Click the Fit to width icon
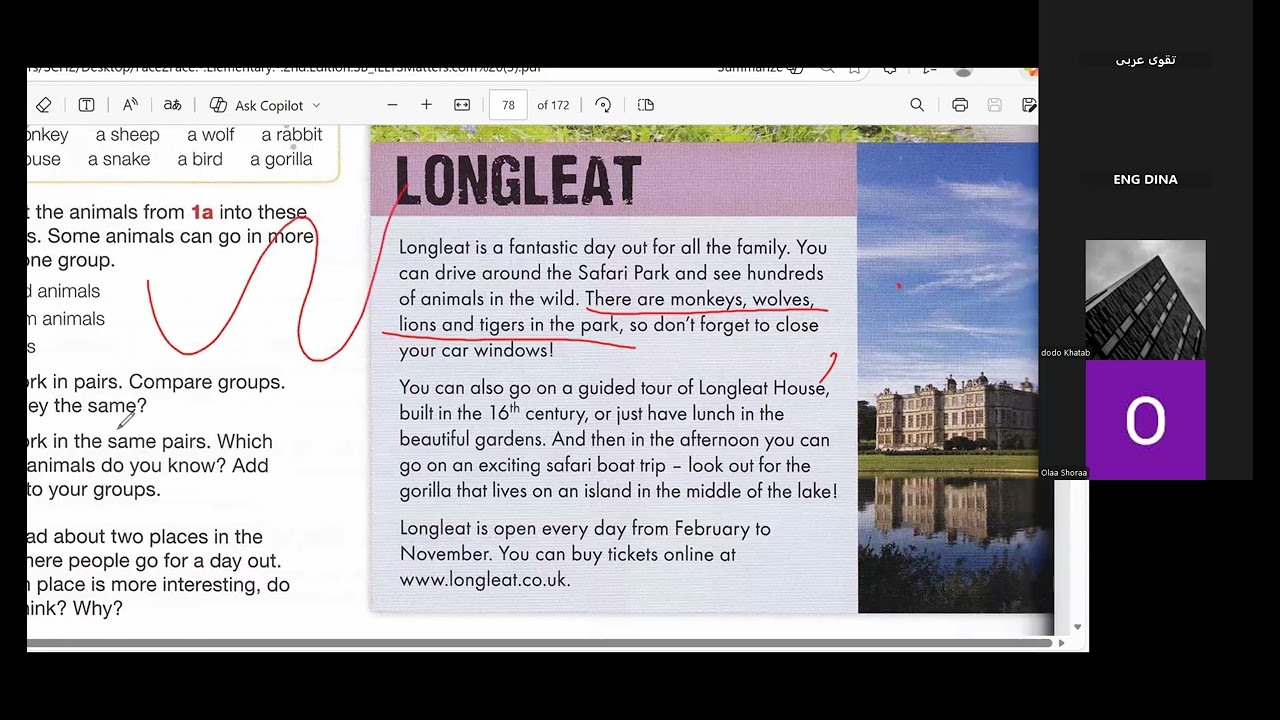Viewport: 1280px width, 720px height. point(462,105)
